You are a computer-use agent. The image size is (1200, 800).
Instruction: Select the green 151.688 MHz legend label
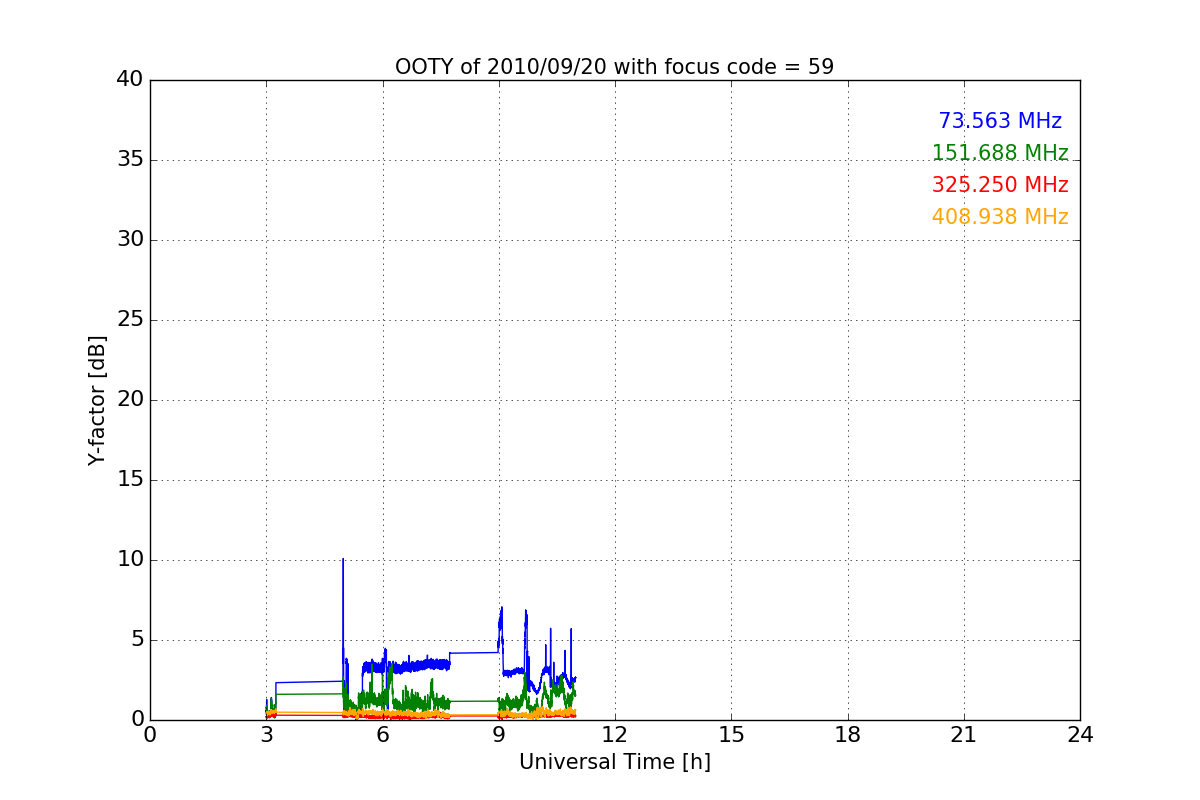(x=1000, y=153)
